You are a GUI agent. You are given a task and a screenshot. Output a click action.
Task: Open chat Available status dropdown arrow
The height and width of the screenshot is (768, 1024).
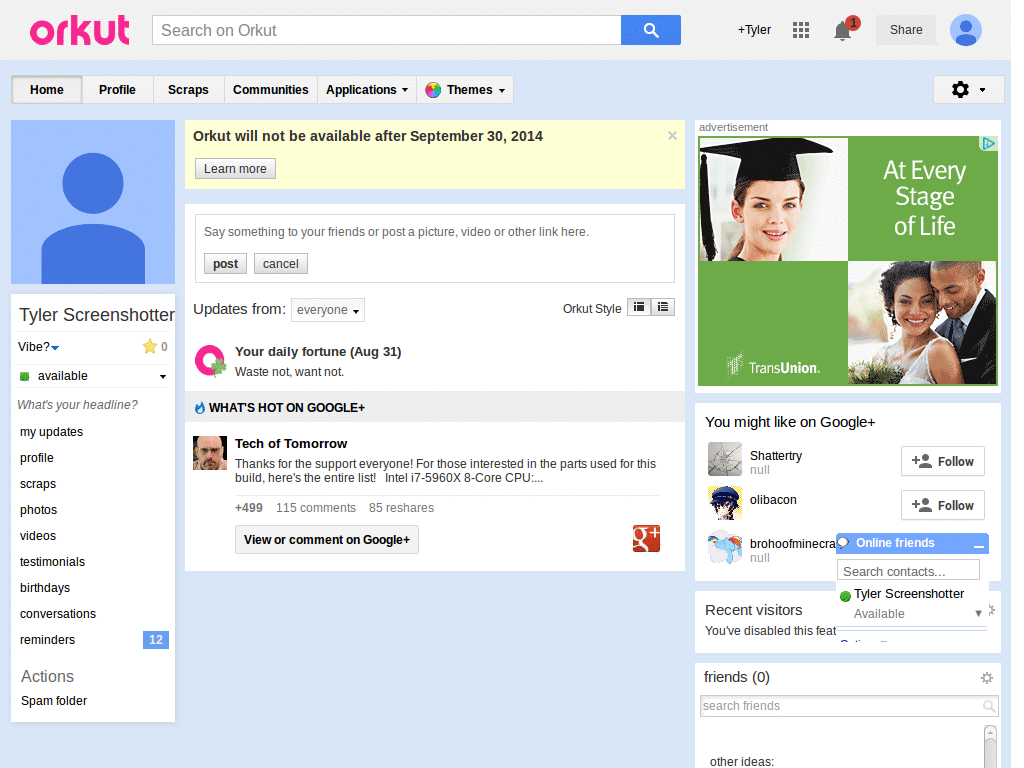[978, 613]
